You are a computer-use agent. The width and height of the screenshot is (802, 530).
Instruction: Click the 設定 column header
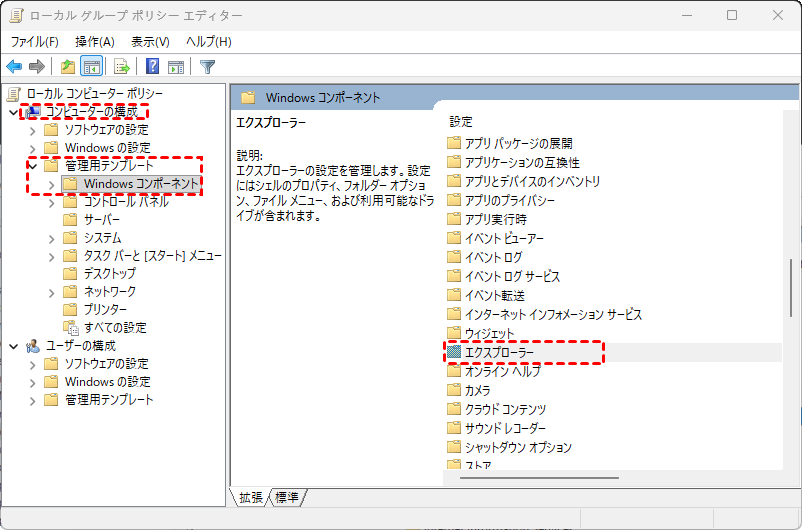461,121
